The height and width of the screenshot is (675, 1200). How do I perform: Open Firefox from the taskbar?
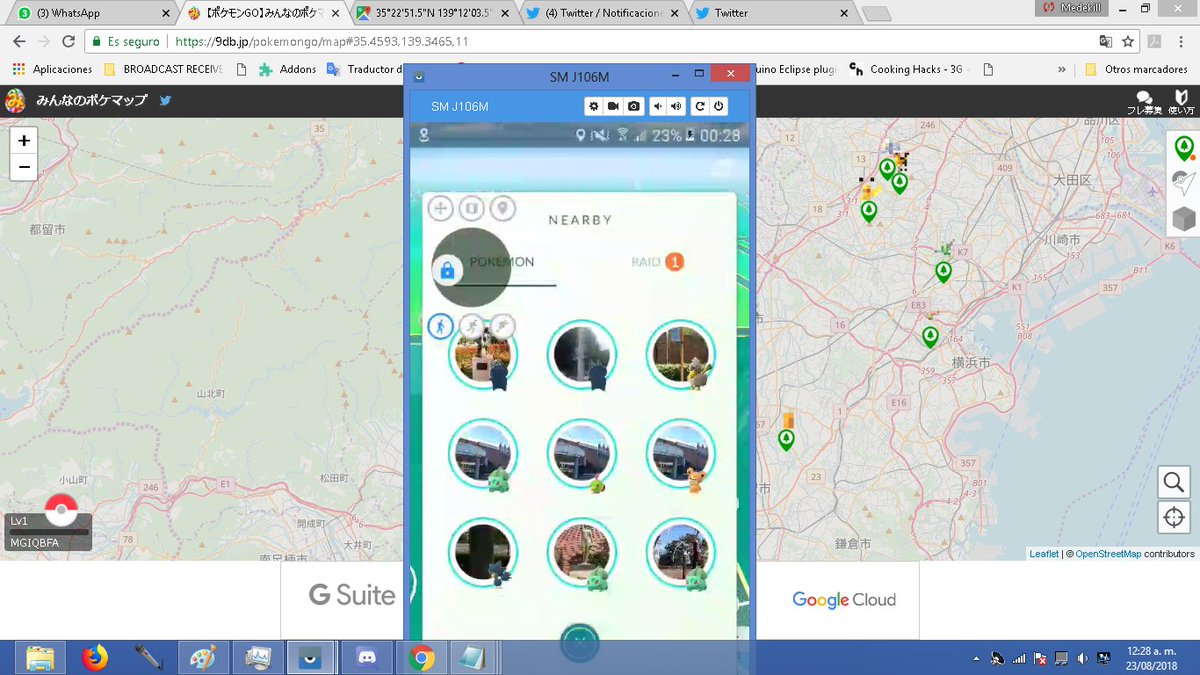pos(95,657)
